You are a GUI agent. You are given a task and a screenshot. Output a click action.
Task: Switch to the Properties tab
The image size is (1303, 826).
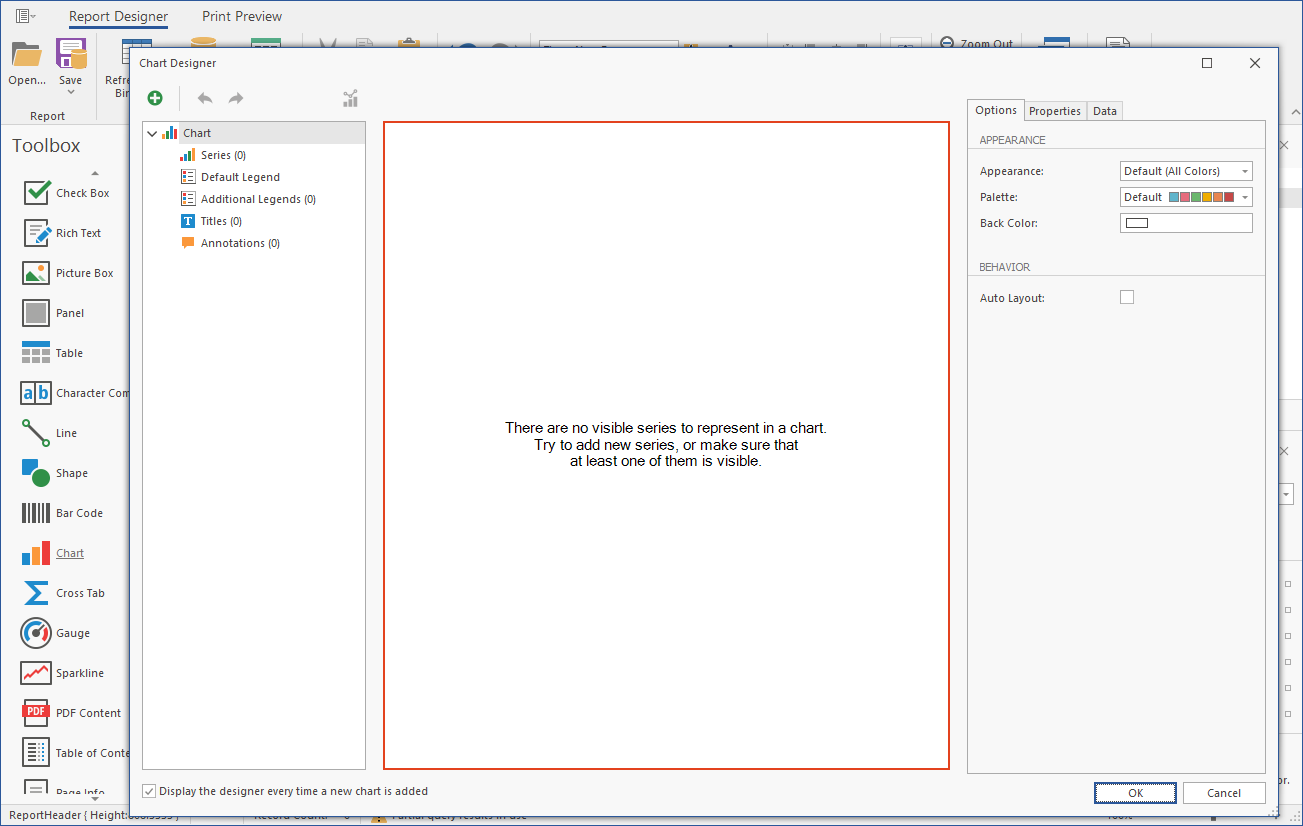1054,111
